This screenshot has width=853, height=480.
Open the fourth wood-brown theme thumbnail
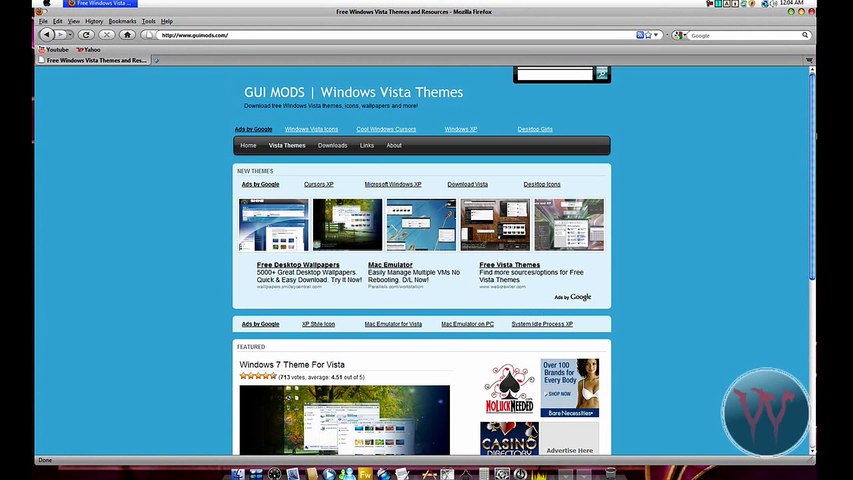(x=495, y=225)
